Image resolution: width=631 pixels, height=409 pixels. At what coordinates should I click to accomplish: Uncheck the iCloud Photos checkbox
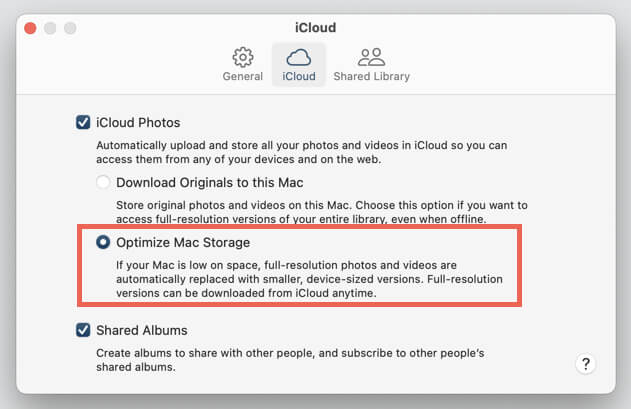(x=83, y=122)
